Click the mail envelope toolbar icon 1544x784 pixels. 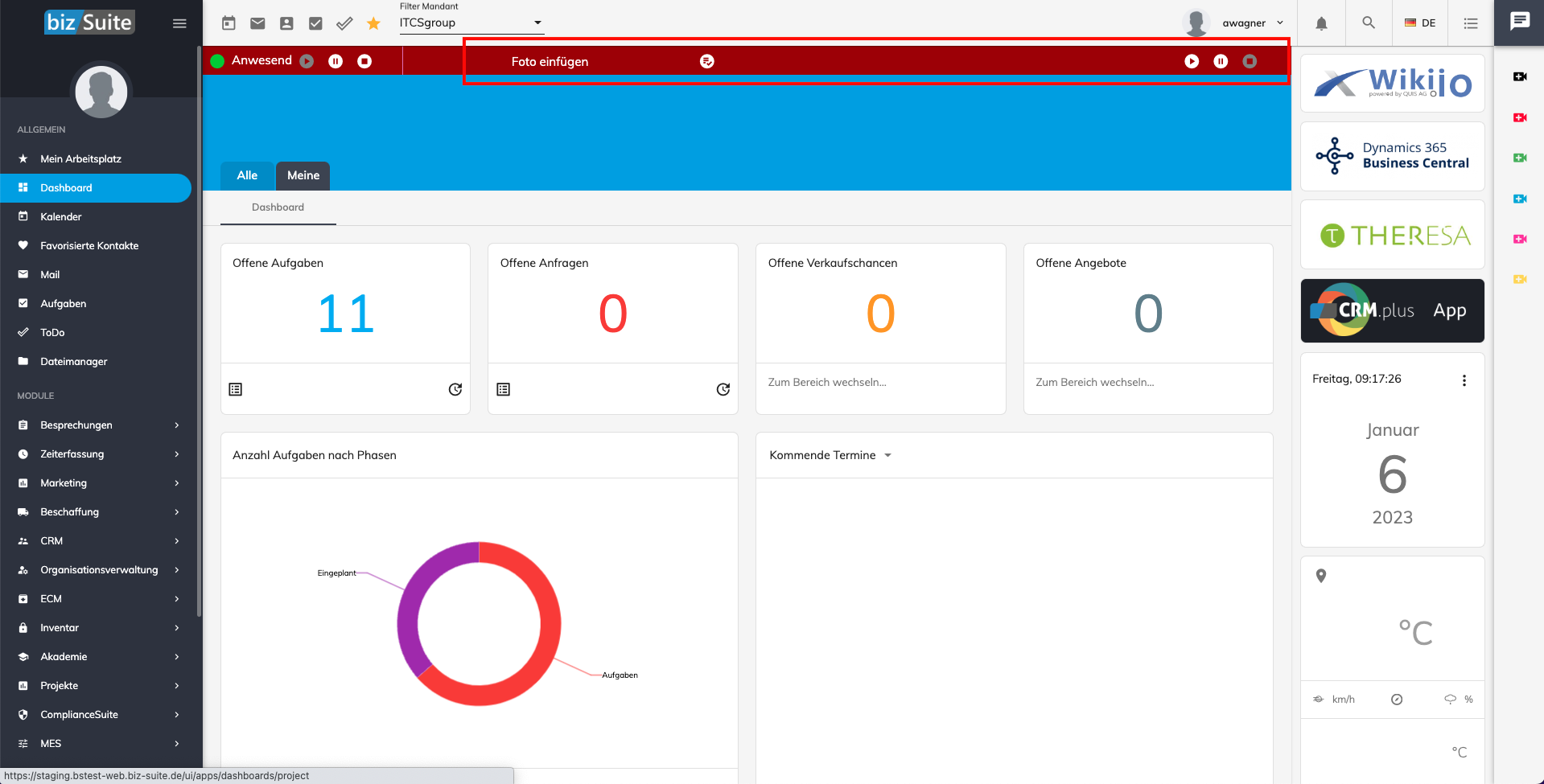coord(257,23)
